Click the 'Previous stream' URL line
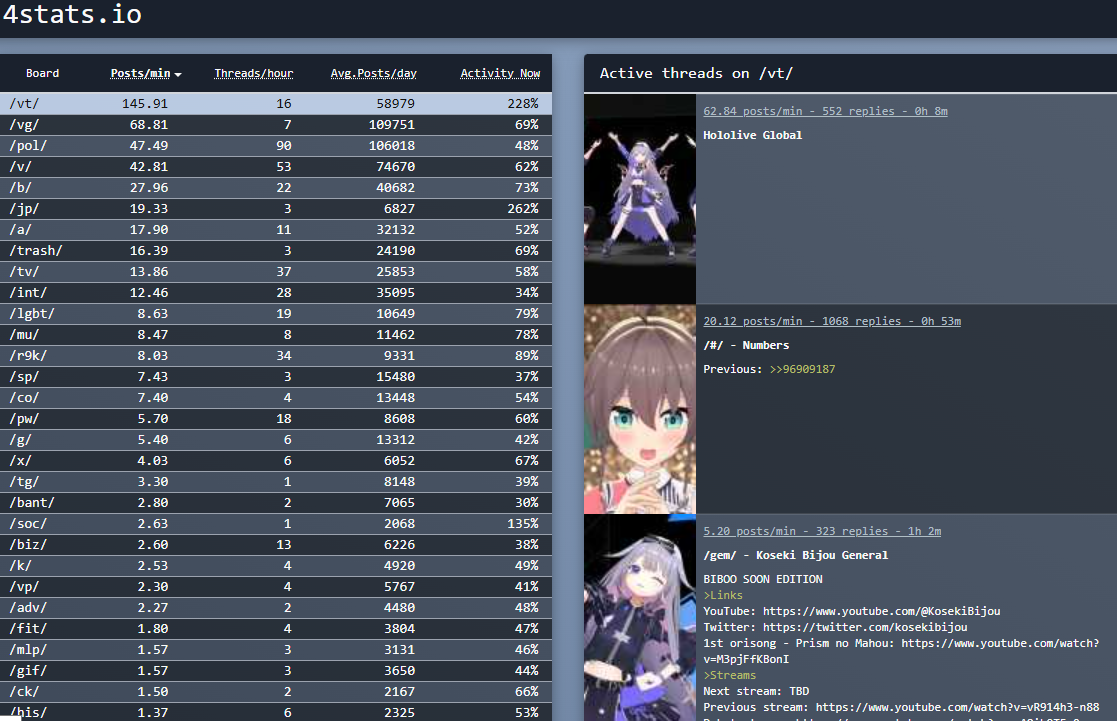Screen dimensions: 1117x721 click(x=901, y=707)
